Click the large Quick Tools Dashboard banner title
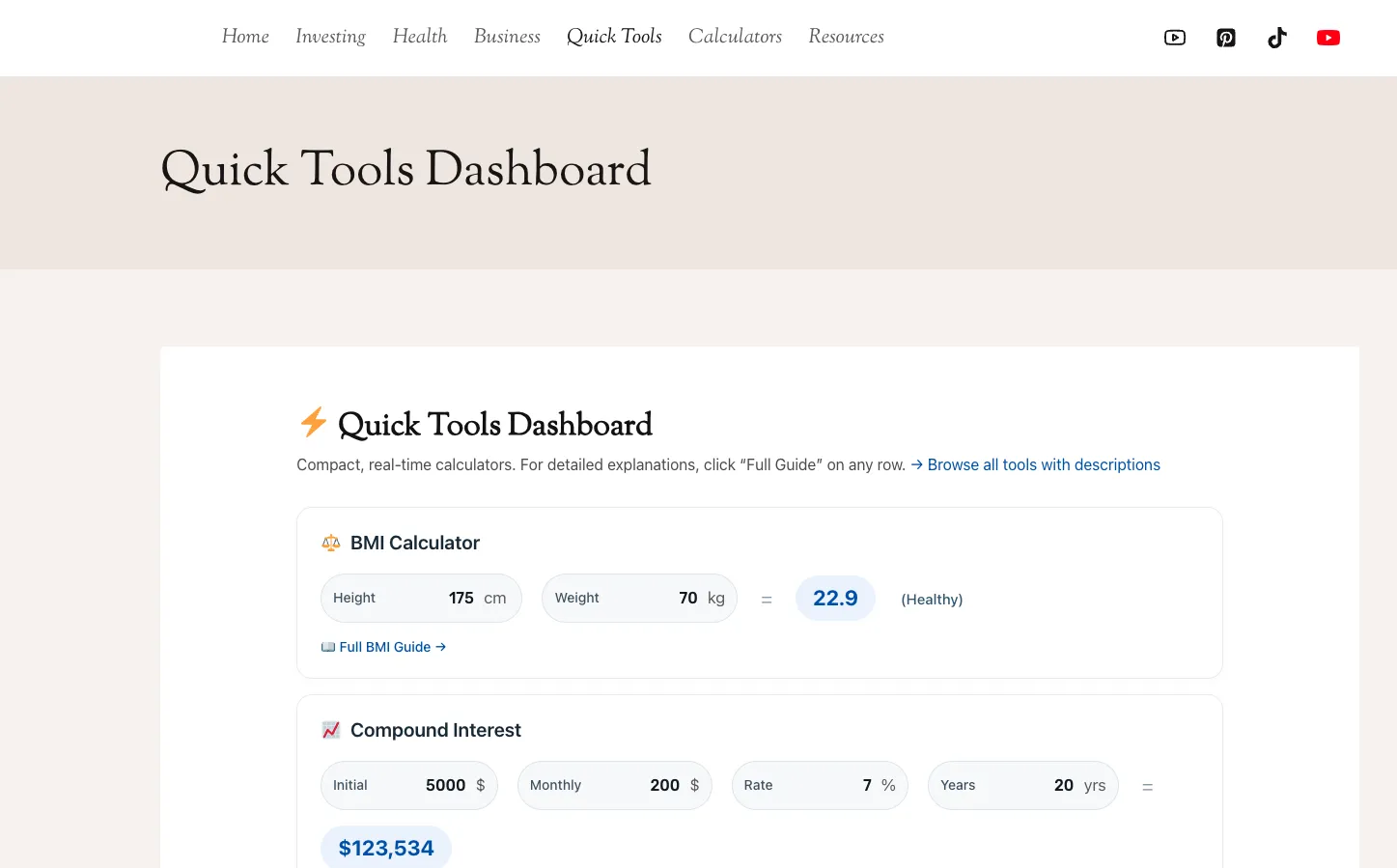Screen dimensions: 1397x868 (x=405, y=170)
